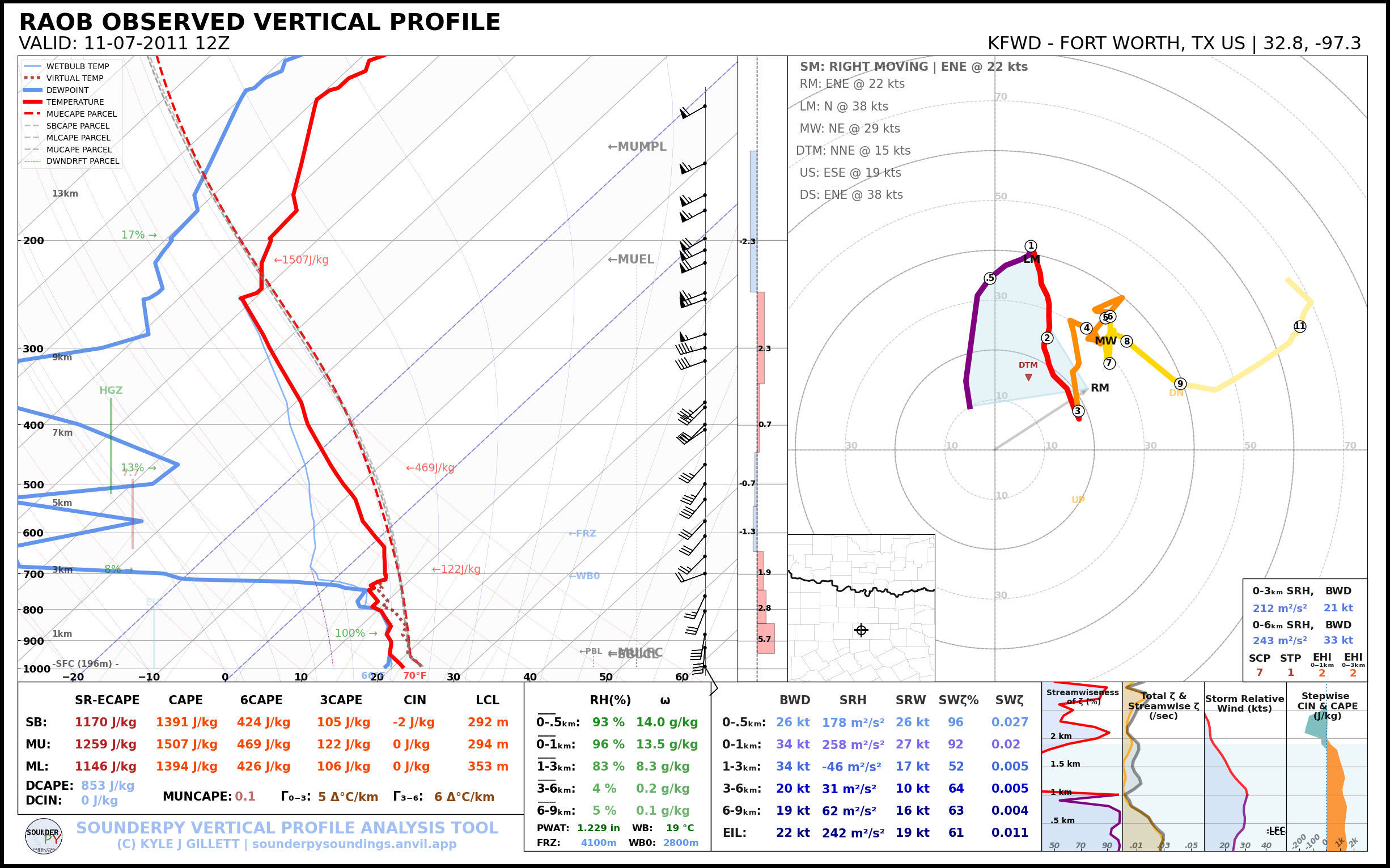This screenshot has height=868, width=1390.
Task: Click the .5 km marker on hodograph
Action: 990,278
